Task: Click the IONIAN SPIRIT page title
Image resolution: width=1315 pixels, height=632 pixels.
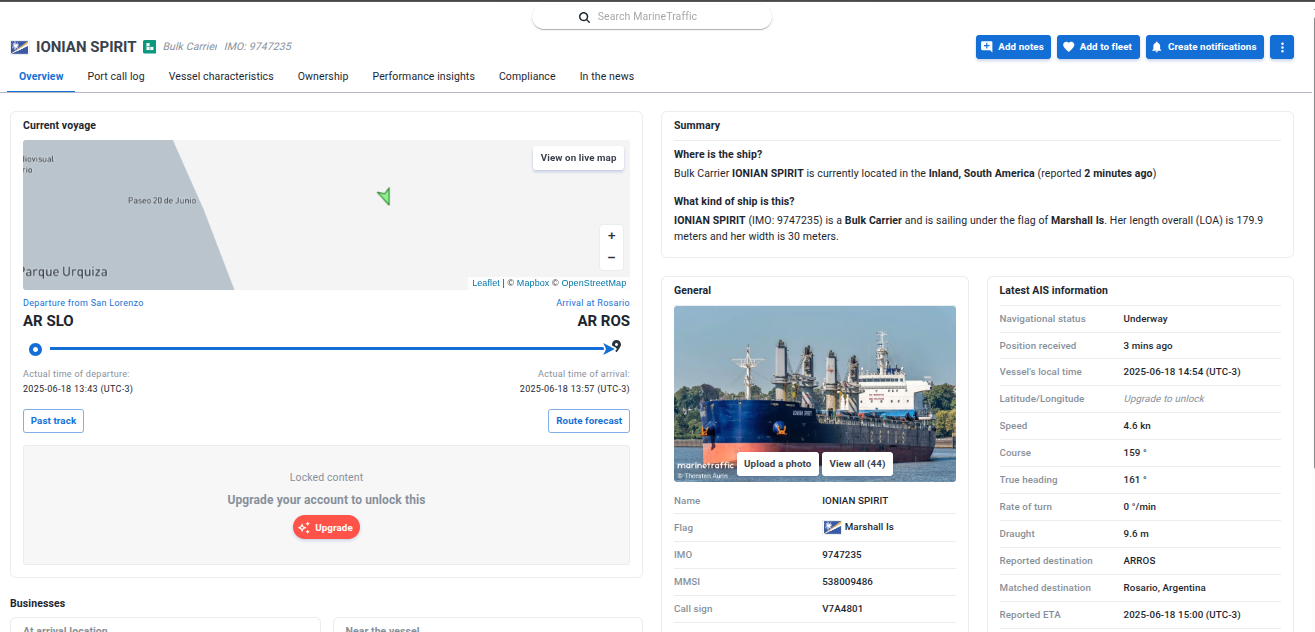Action: pos(86,47)
